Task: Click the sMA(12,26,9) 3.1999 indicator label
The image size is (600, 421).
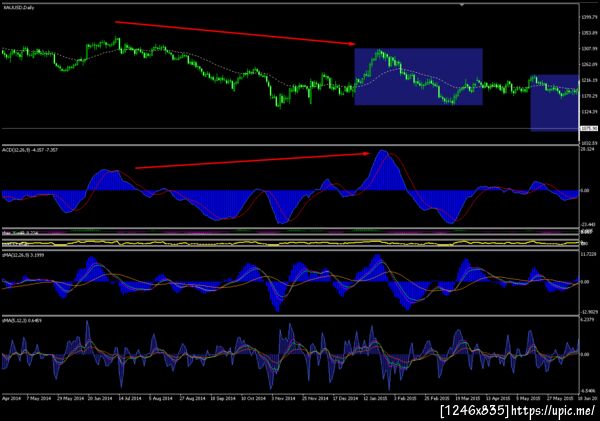Action: pos(23,255)
